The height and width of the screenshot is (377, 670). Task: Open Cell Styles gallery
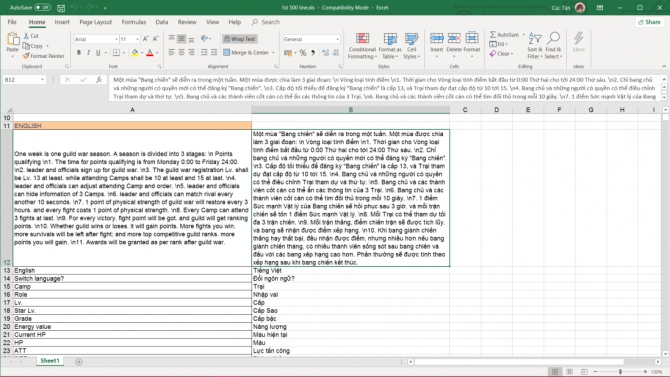coord(411,46)
